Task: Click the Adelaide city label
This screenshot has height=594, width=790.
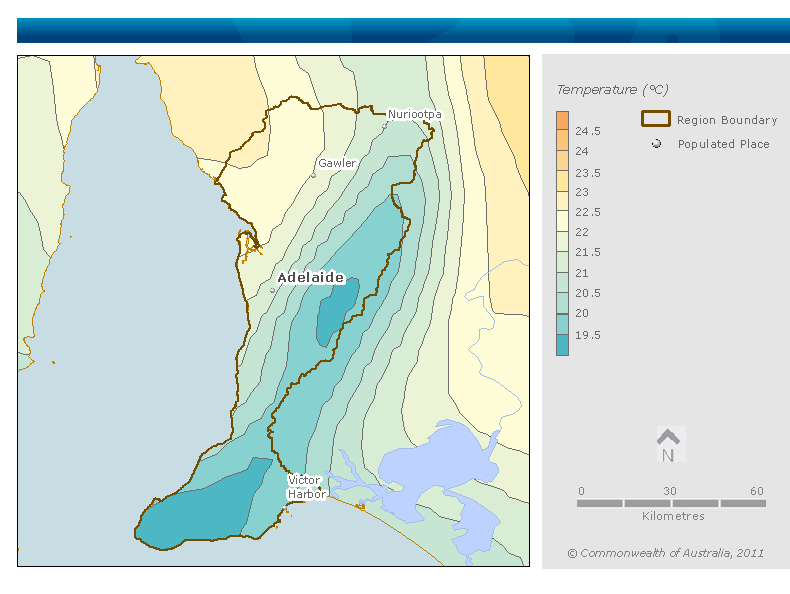Action: coord(310,278)
